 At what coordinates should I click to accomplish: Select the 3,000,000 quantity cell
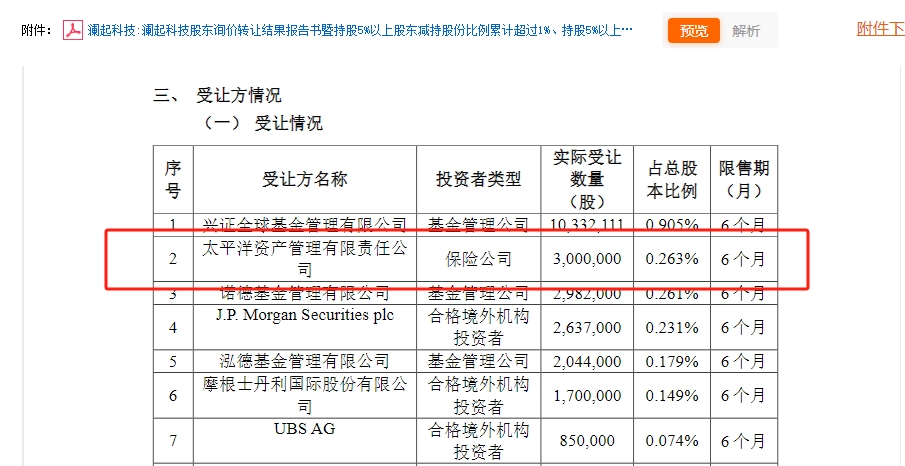click(x=587, y=259)
